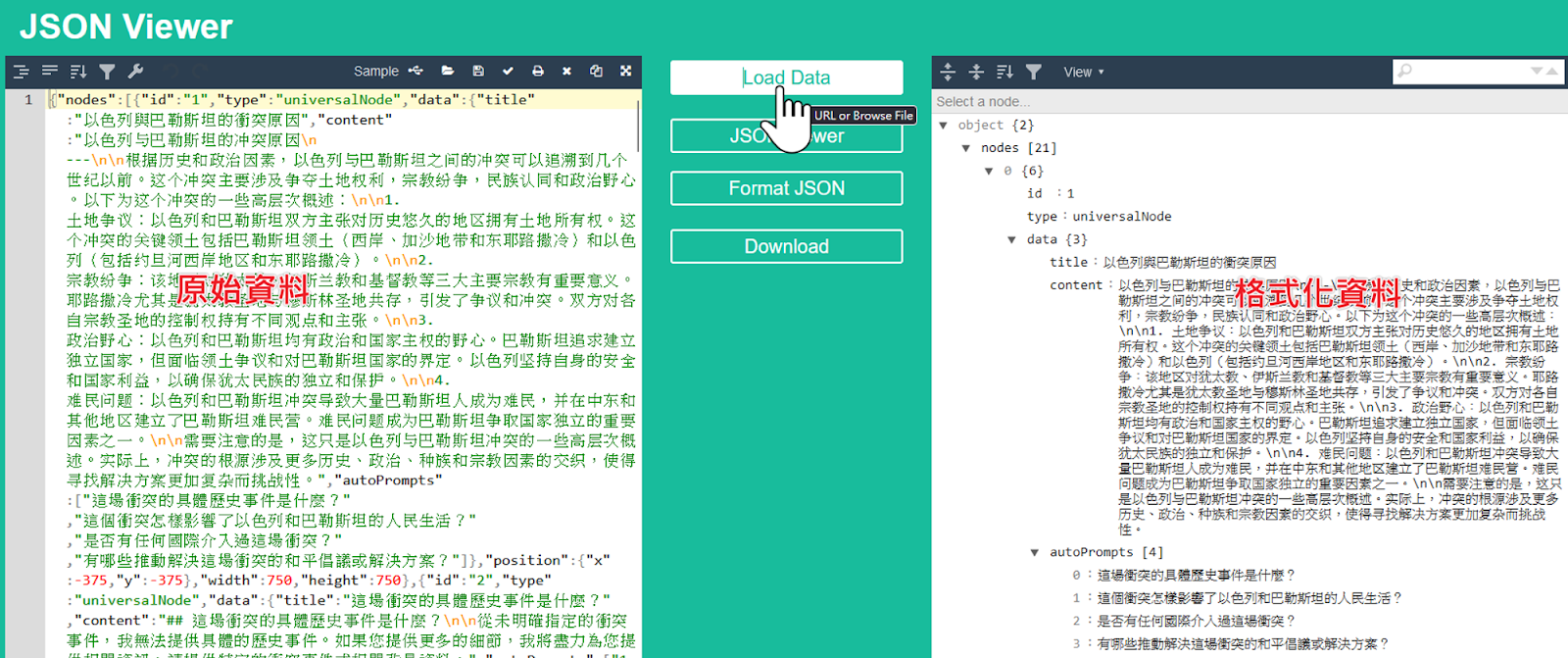1568x658 pixels.
Task: Click the left editor's vertical scrollbar
Action: pyautogui.click(x=638, y=127)
